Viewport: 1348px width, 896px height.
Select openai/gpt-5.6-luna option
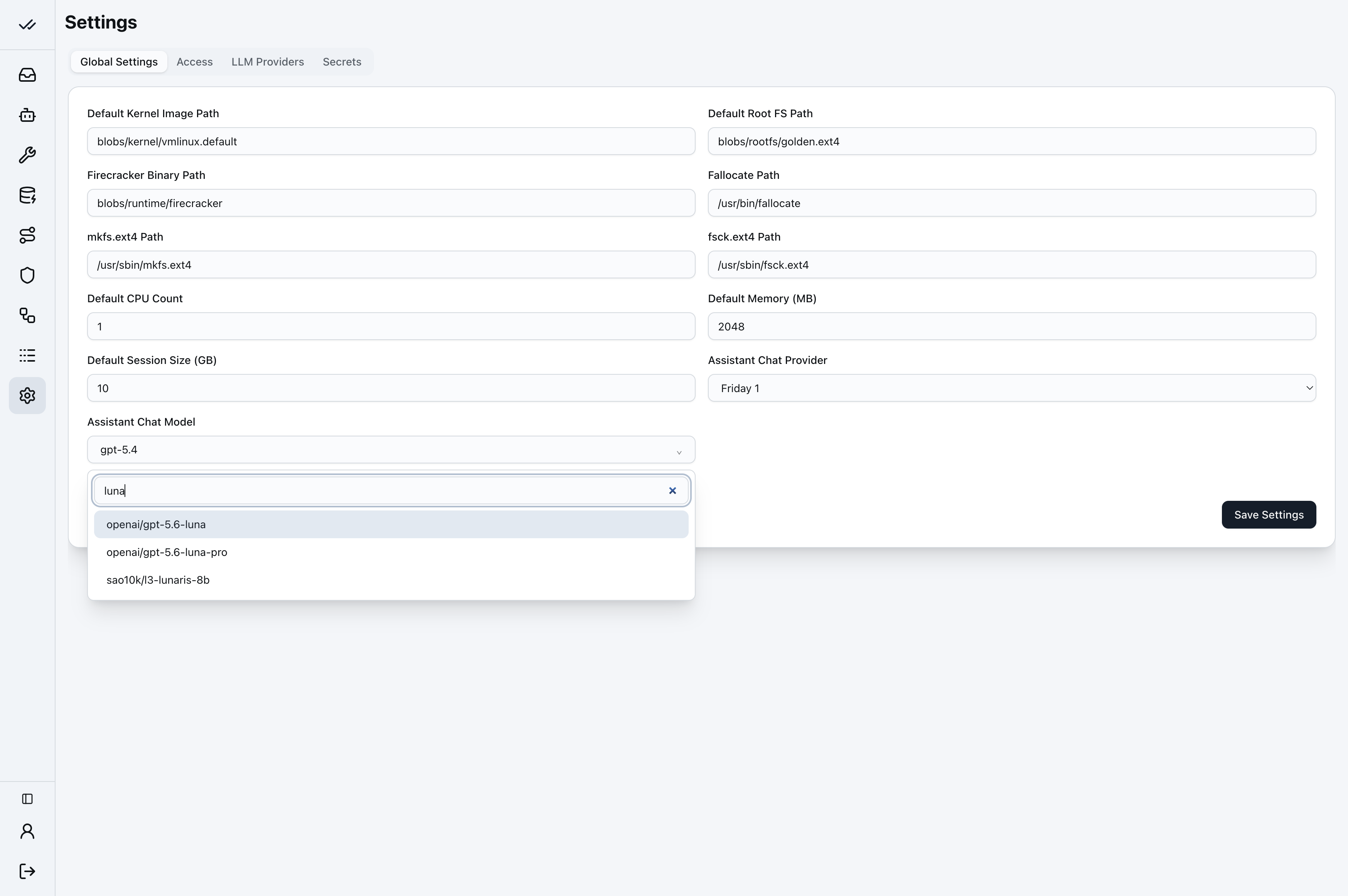coord(391,525)
